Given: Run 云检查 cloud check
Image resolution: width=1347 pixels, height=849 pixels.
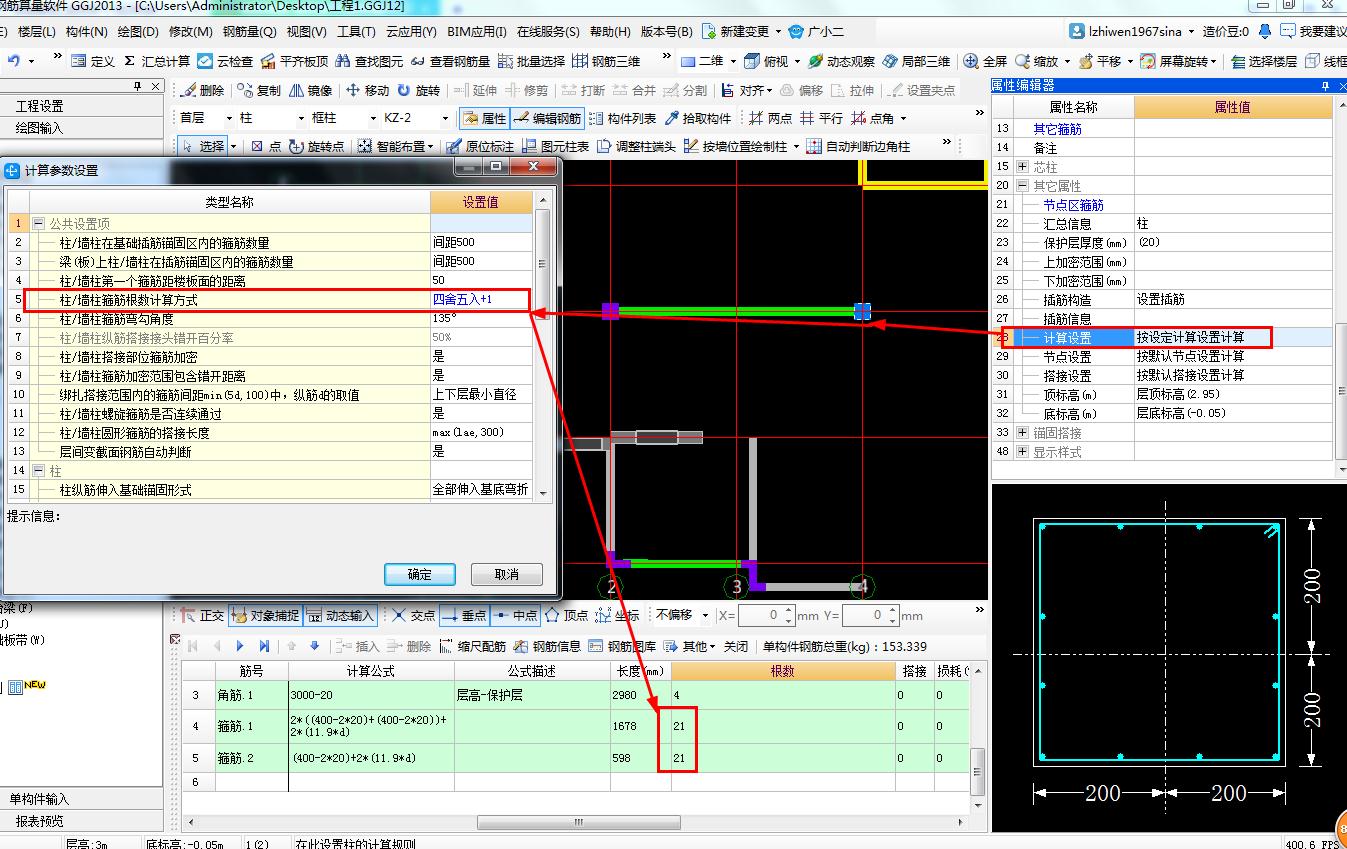Looking at the screenshot, I should pyautogui.click(x=223, y=61).
